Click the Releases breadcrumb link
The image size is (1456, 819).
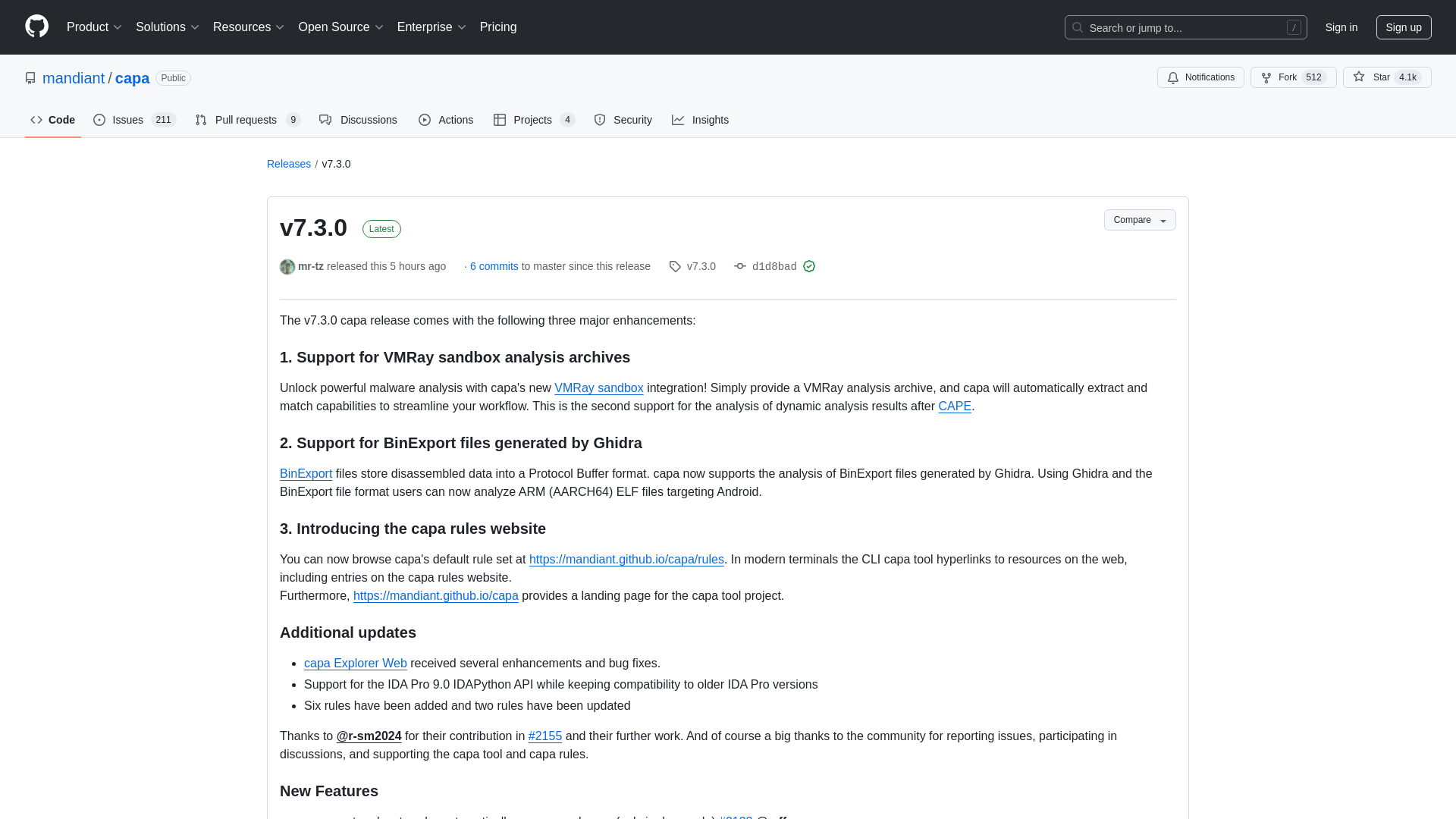tap(289, 164)
